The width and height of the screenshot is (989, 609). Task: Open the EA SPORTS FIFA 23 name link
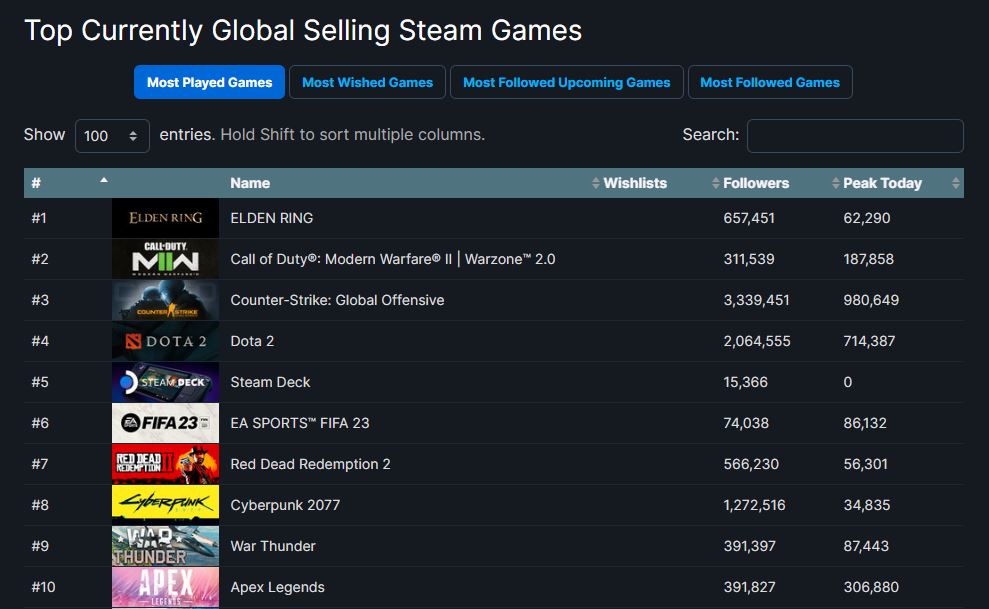[x=300, y=423]
